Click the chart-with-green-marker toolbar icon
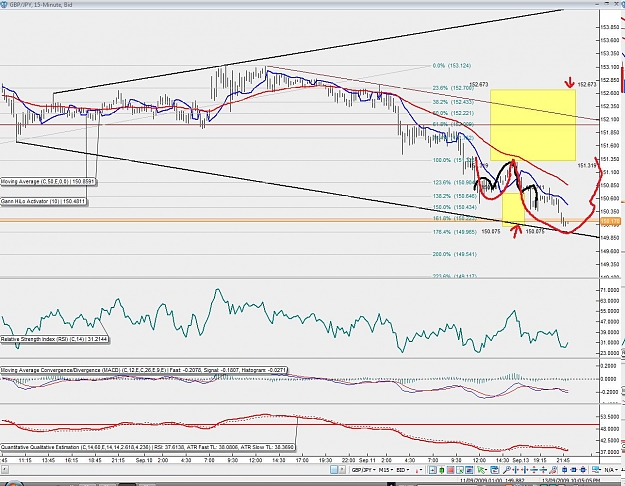The width and height of the screenshot is (625, 486). (460, 470)
